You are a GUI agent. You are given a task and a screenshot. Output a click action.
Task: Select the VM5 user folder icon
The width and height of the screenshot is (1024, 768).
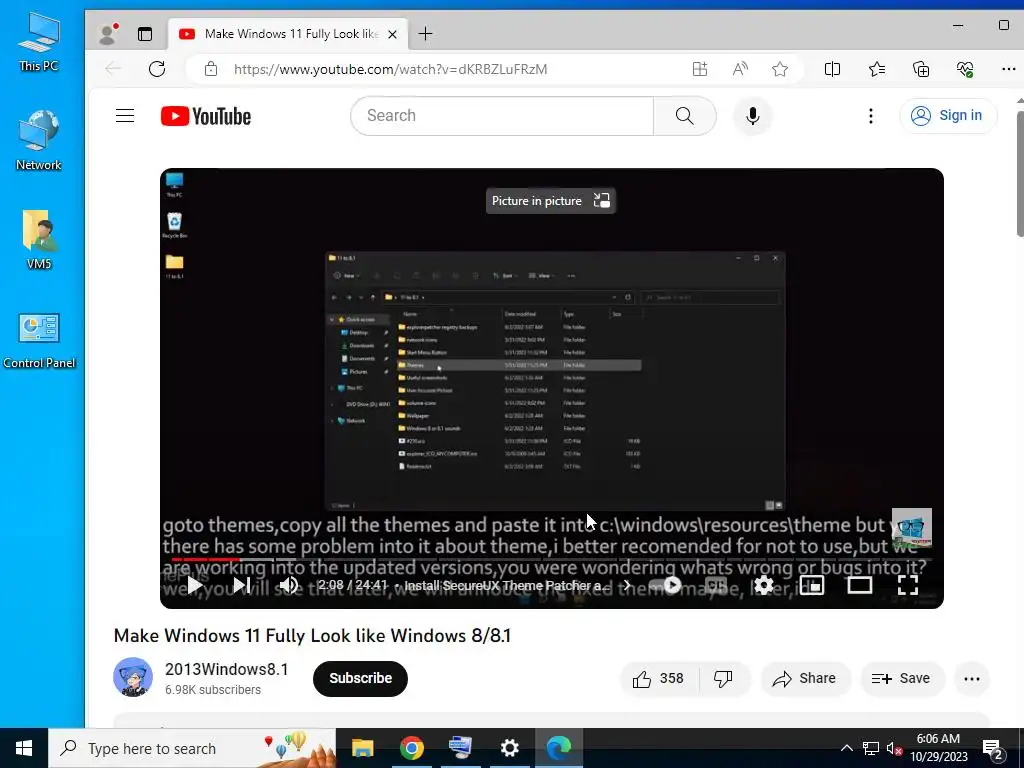(39, 240)
